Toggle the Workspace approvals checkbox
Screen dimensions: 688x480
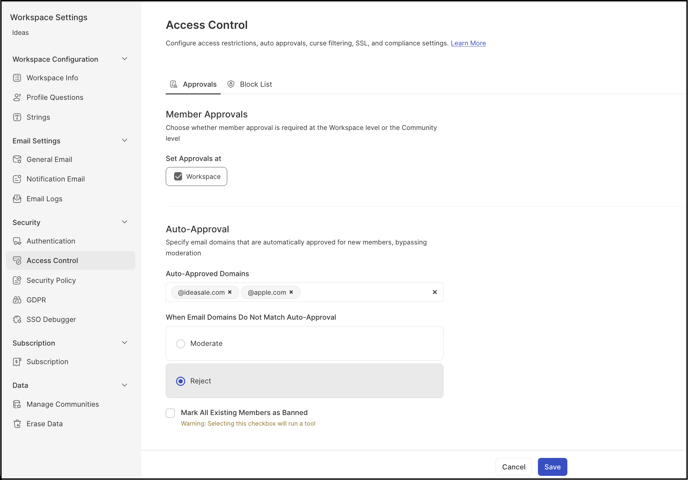tap(178, 176)
